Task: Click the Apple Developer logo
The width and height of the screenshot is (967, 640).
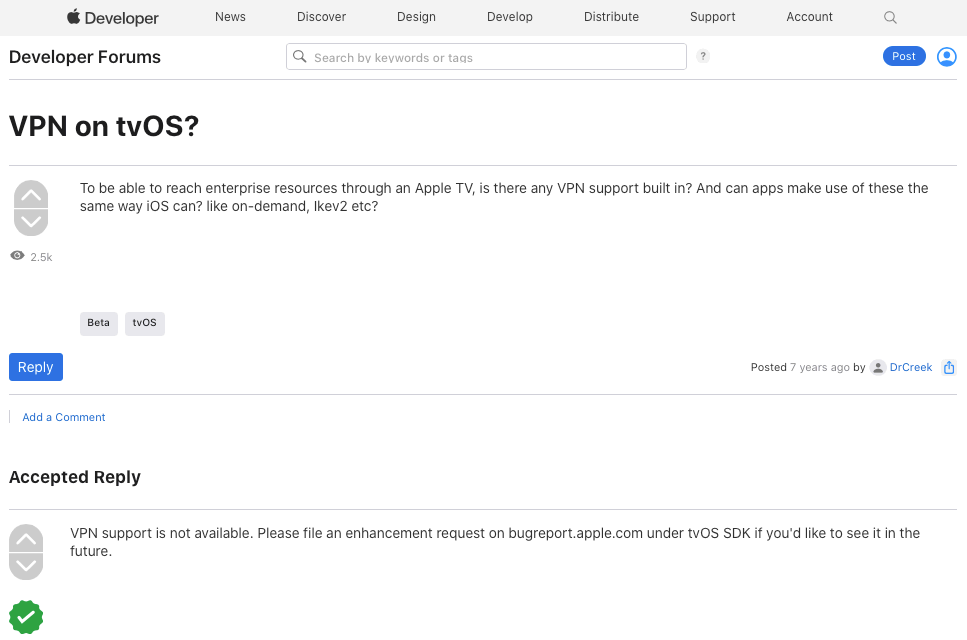Action: click(113, 17)
